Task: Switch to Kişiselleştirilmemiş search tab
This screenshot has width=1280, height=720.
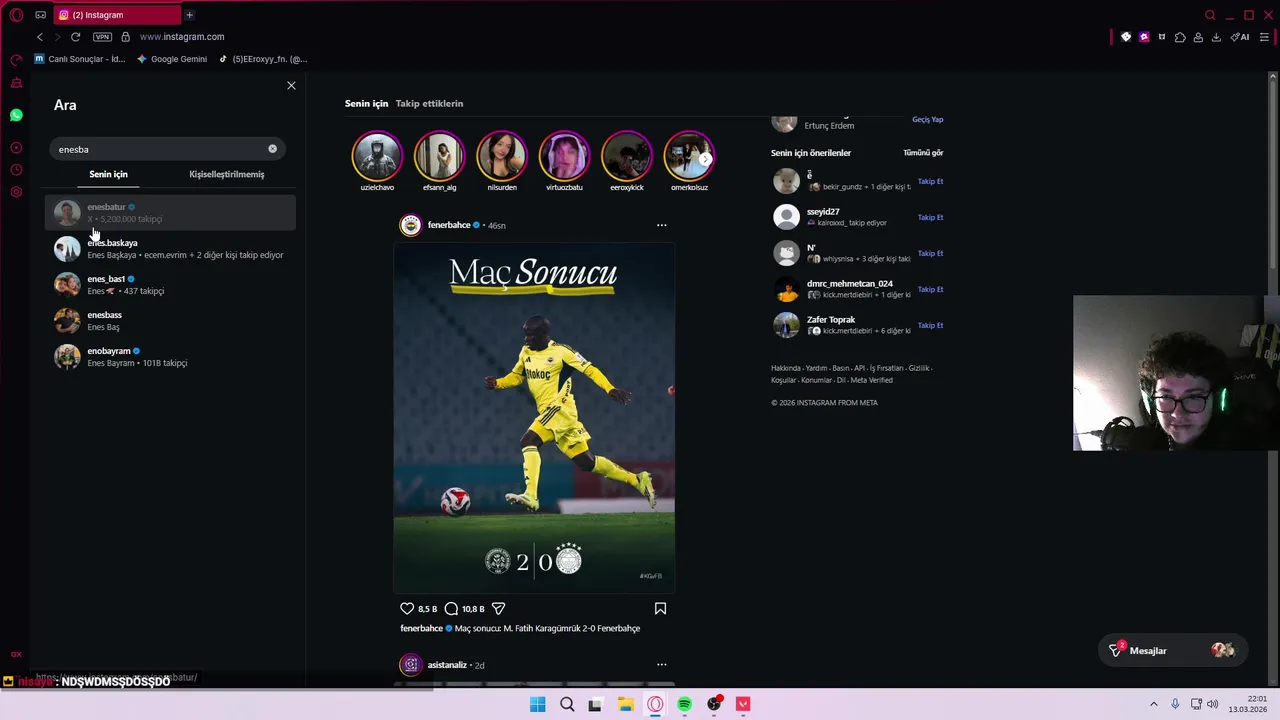Action: coord(227,174)
